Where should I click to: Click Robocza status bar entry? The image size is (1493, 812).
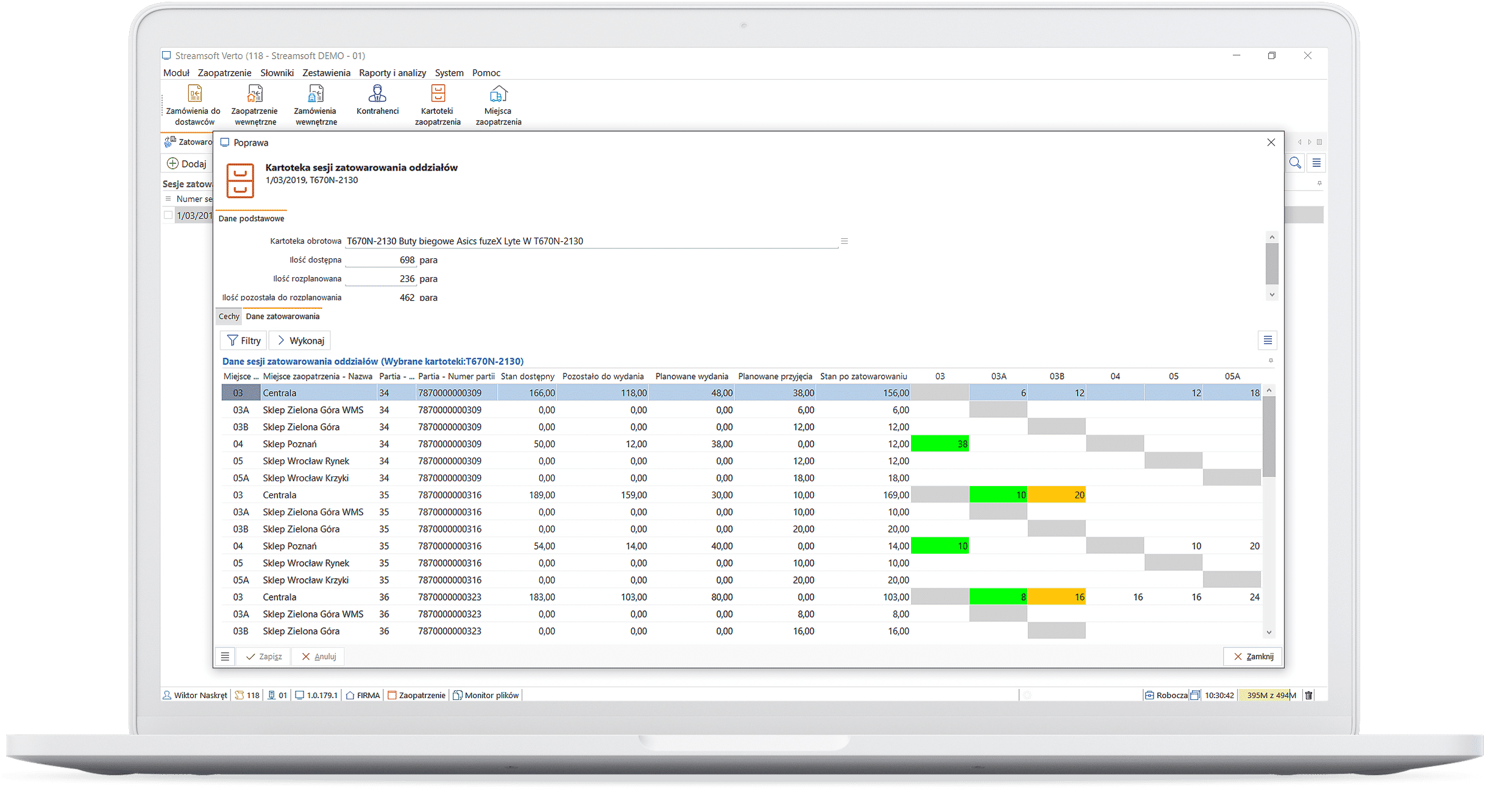coord(1166,695)
